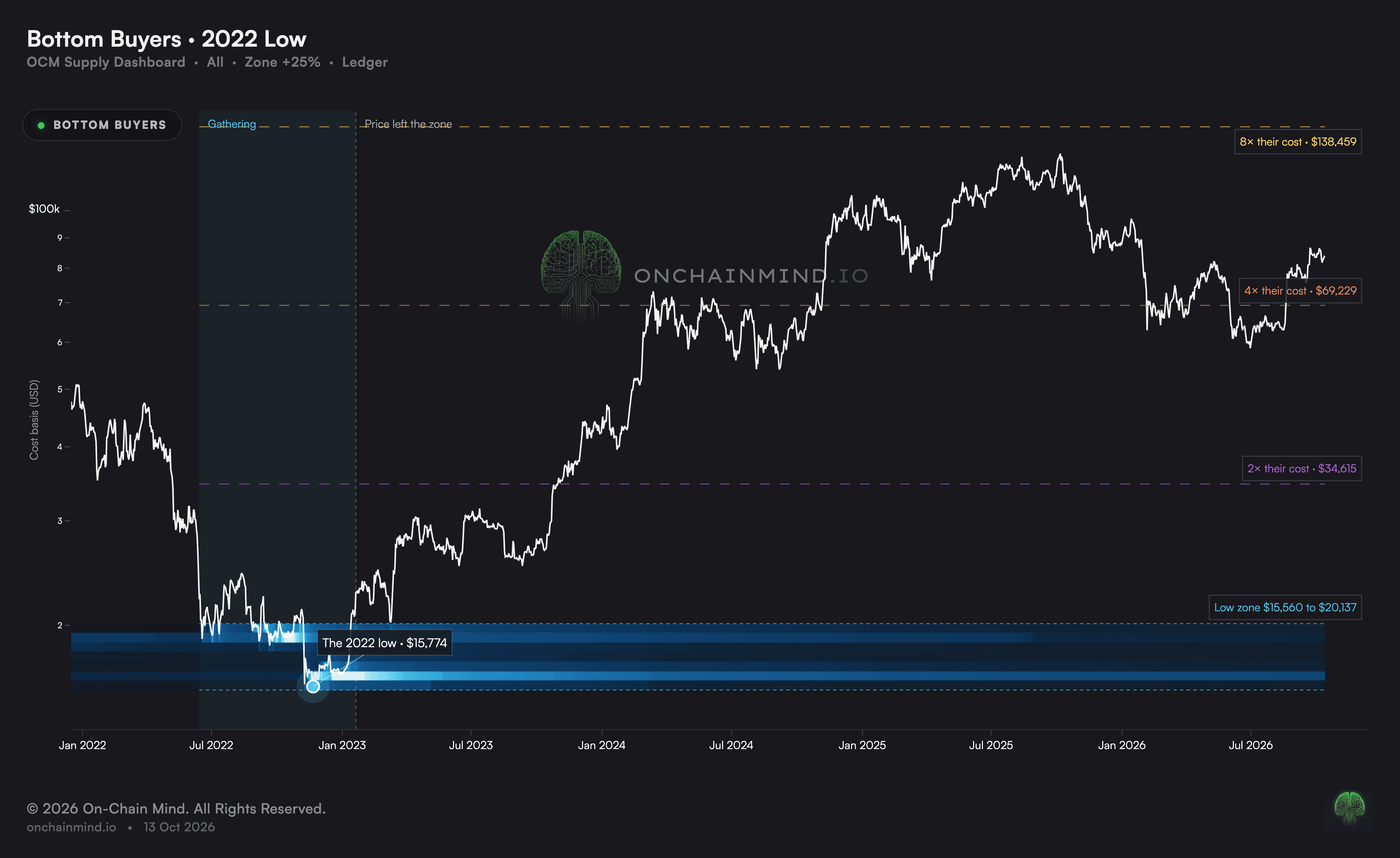The image size is (1400, 858).
Task: Click the '$100k' y-axis label
Action: 44,209
